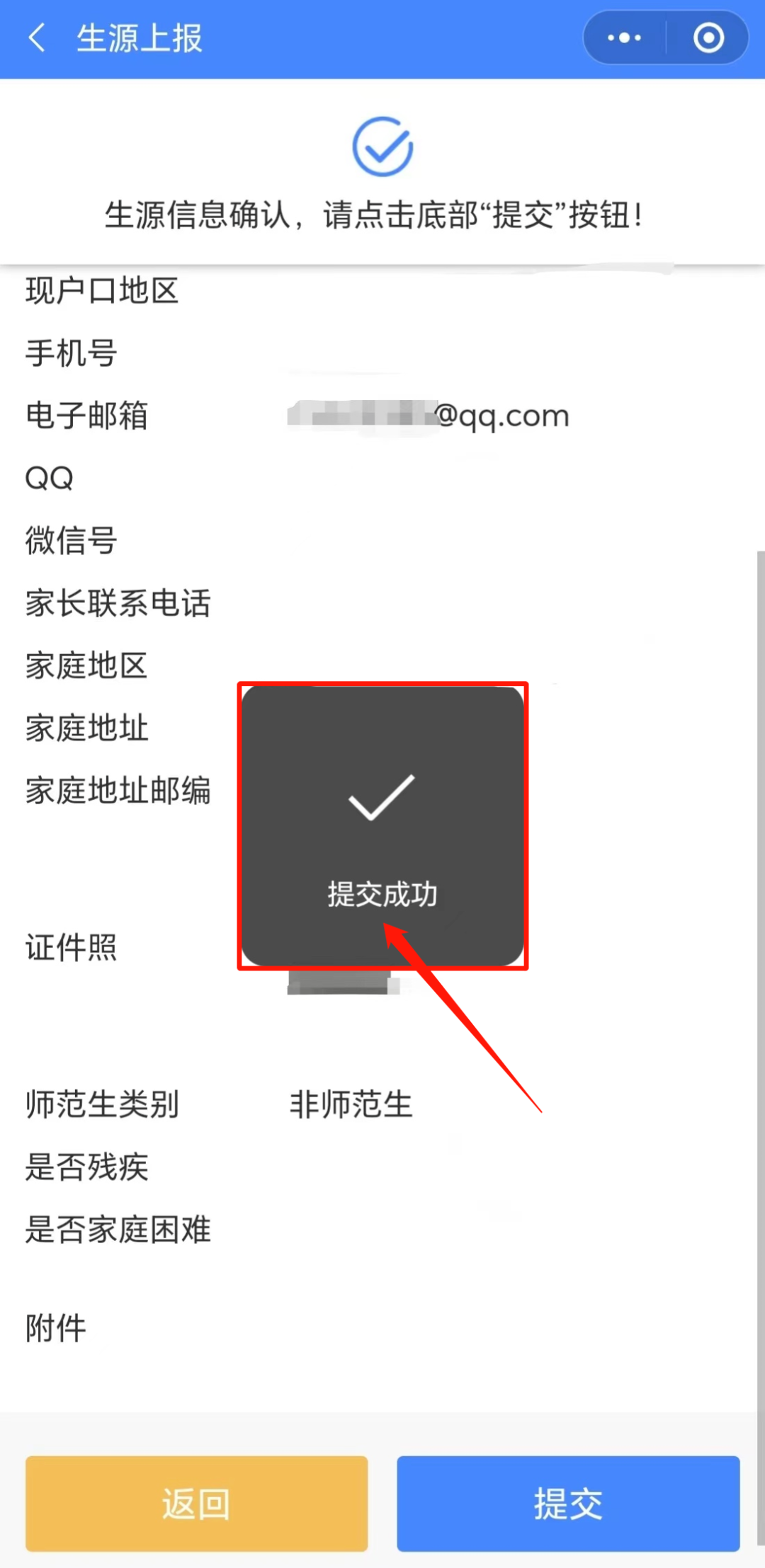Close mini program via circle target icon
This screenshot has height=1568, width=765.
(708, 38)
